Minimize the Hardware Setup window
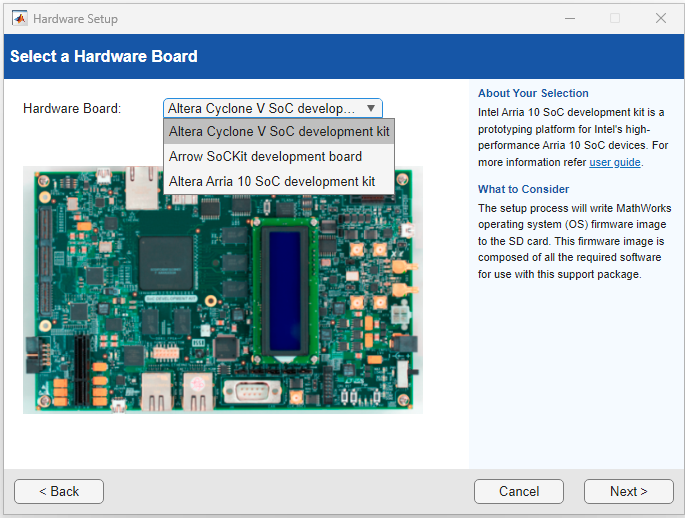 pyautogui.click(x=569, y=18)
